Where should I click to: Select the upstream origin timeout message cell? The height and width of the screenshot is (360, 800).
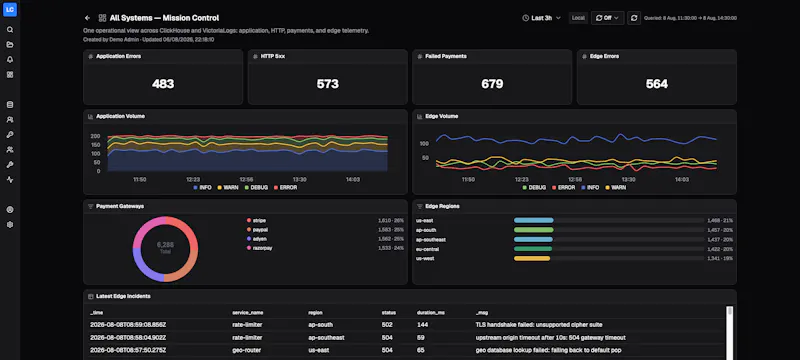click(x=551, y=338)
